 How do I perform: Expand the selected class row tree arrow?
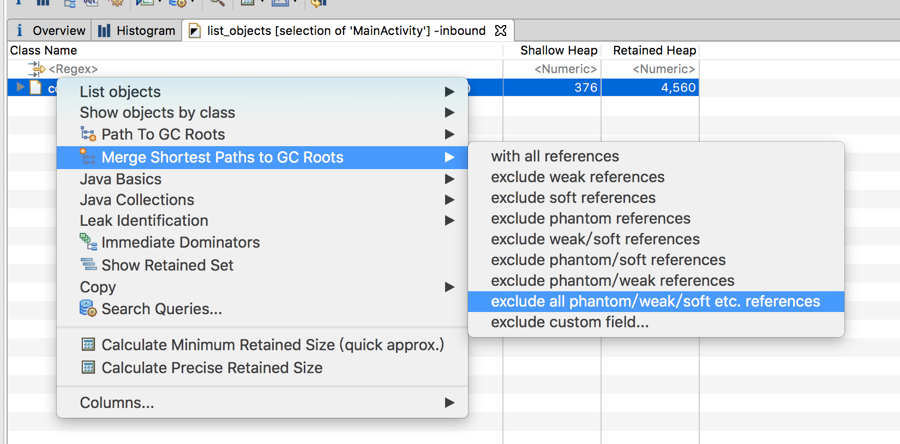(x=20, y=88)
